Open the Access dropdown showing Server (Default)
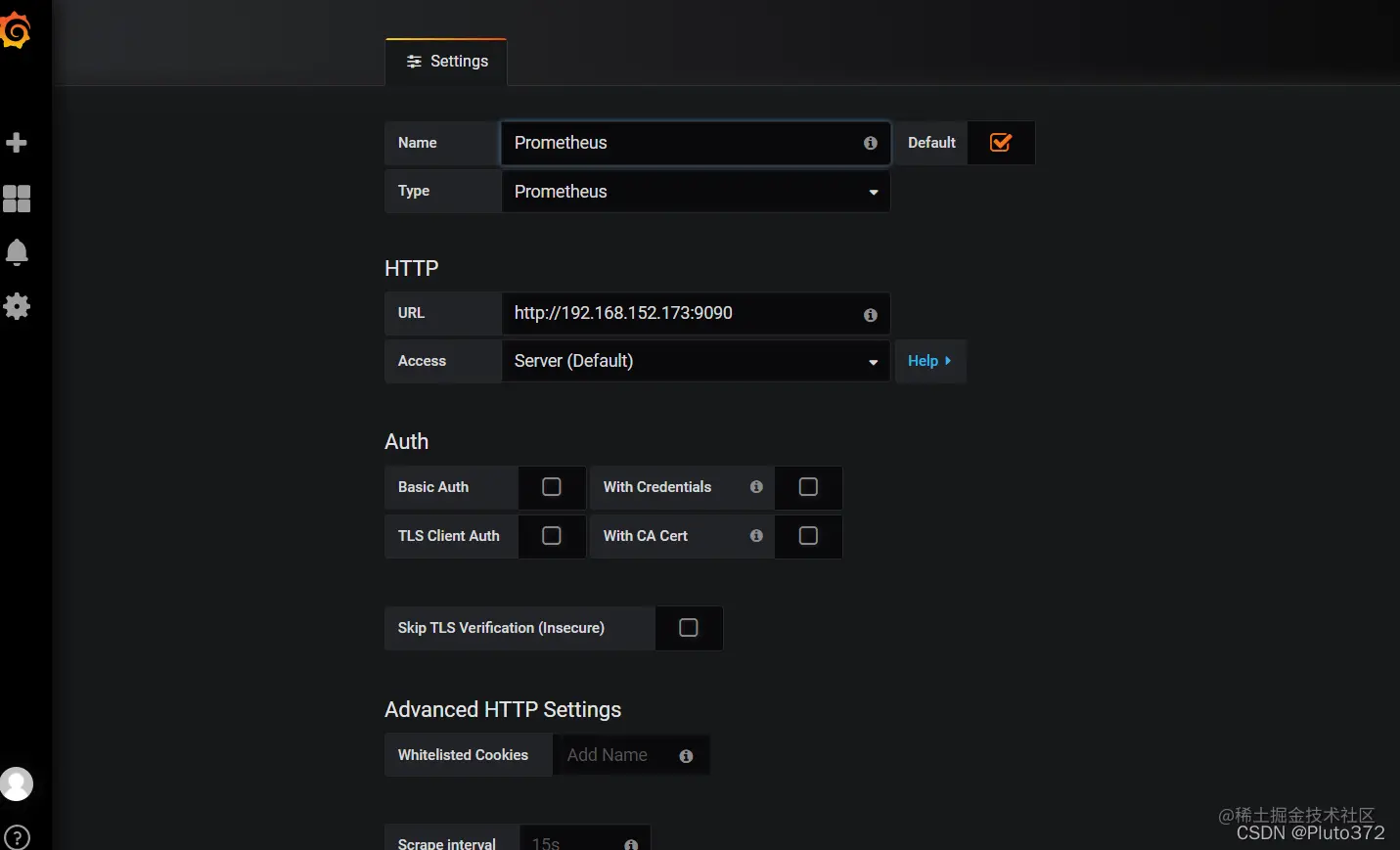This screenshot has width=1400, height=850. pos(696,361)
